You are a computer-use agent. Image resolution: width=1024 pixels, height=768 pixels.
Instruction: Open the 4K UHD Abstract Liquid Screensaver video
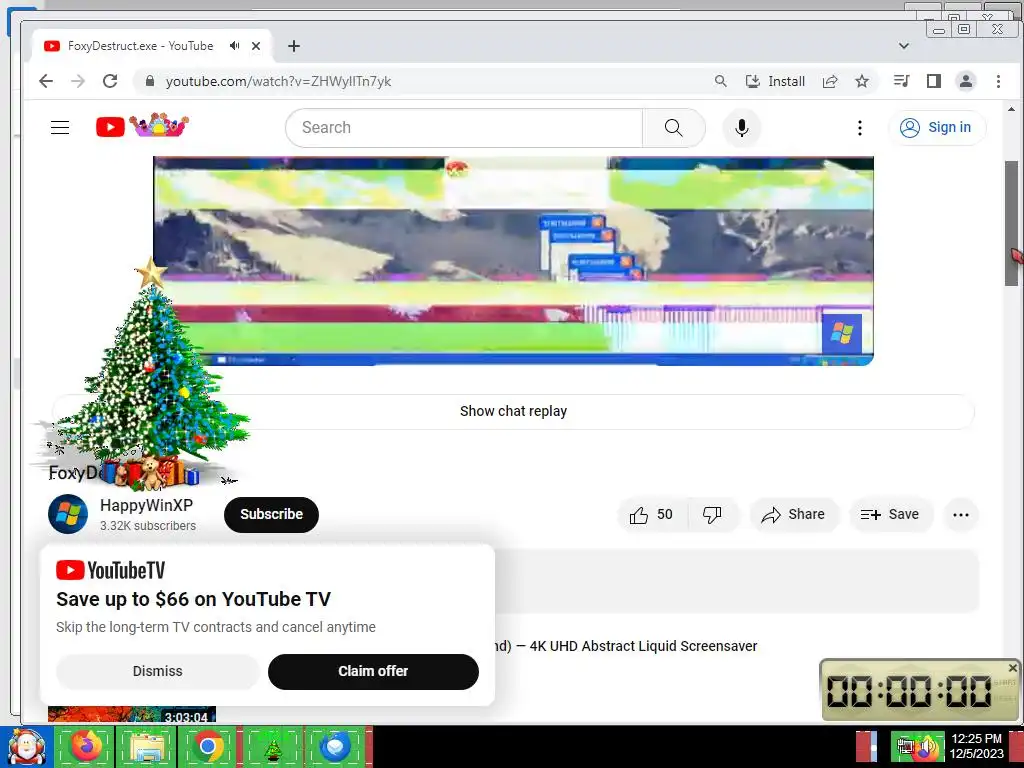click(626, 646)
